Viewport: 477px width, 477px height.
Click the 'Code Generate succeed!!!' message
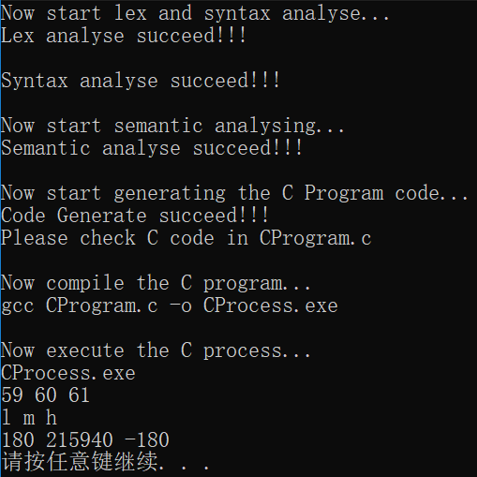point(135,216)
